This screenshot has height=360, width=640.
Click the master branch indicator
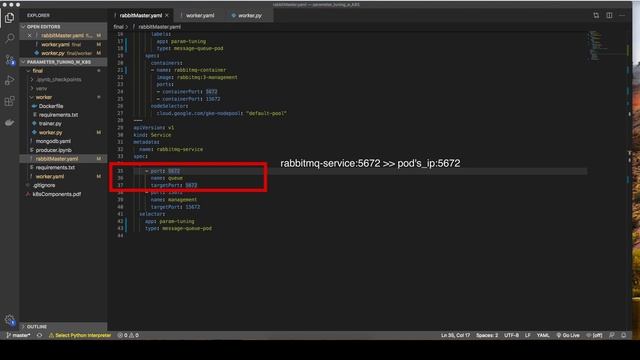tap(18, 335)
